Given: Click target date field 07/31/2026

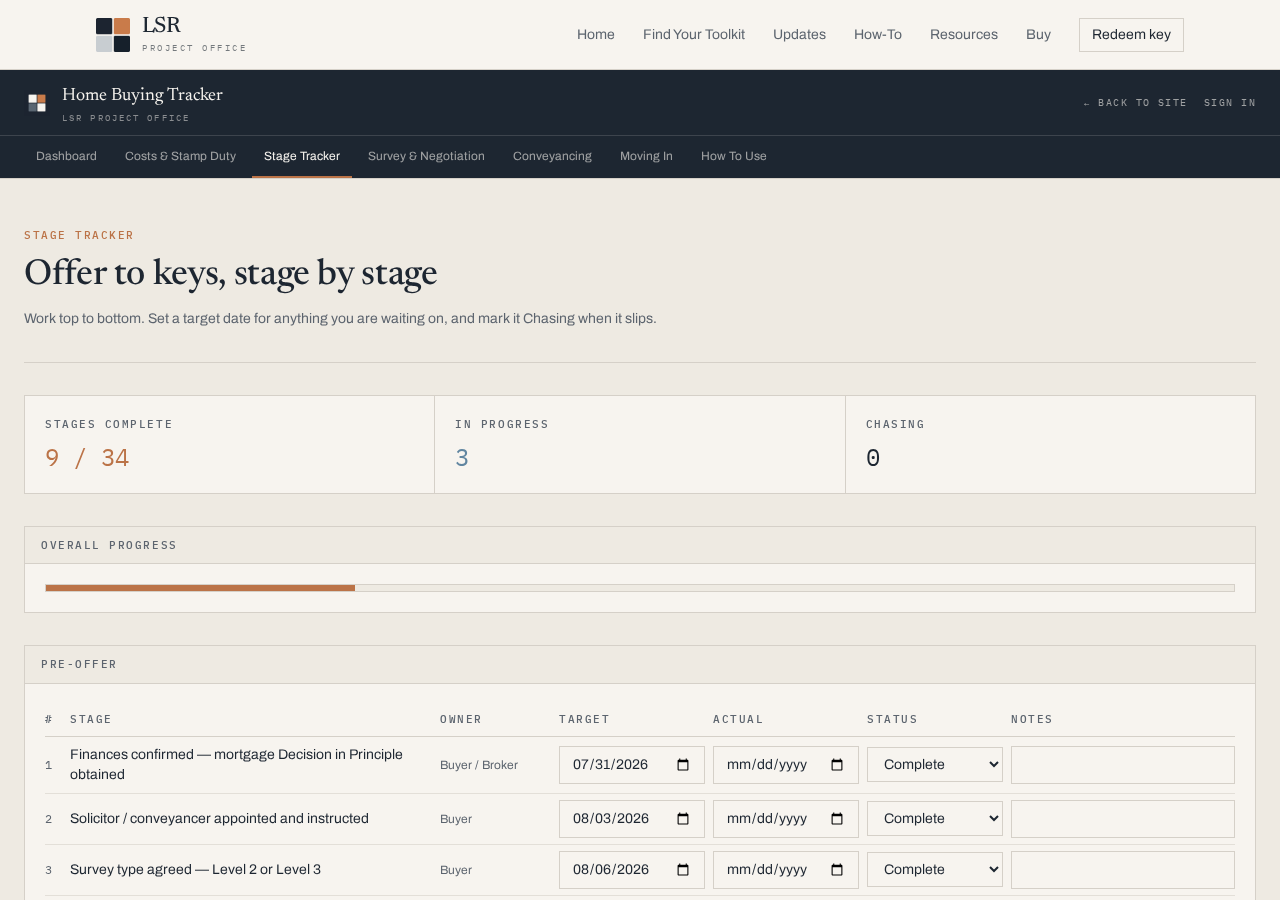Looking at the screenshot, I should click(x=632, y=765).
